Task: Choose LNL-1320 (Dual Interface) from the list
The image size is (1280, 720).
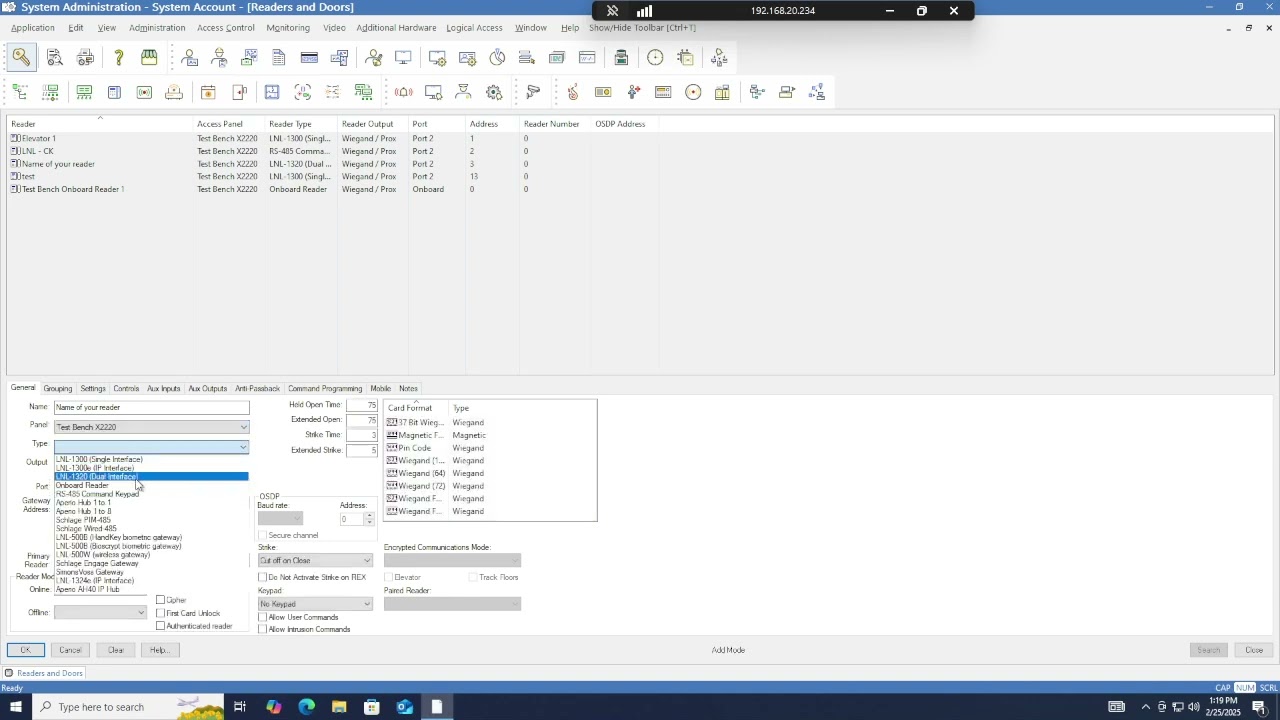Action: coord(151,477)
